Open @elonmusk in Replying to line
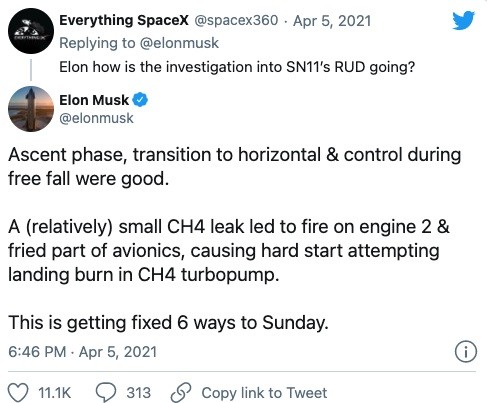The width and height of the screenshot is (487, 403). click(x=179, y=43)
